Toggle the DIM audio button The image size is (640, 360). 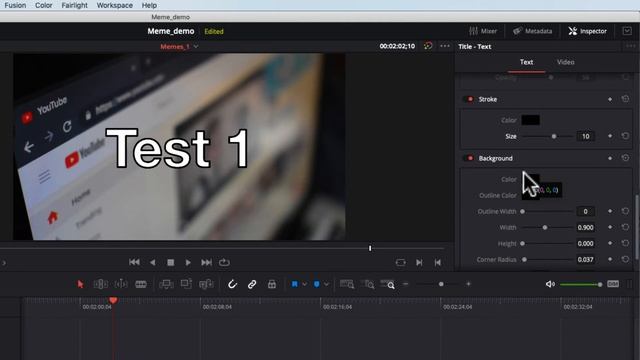(613, 284)
